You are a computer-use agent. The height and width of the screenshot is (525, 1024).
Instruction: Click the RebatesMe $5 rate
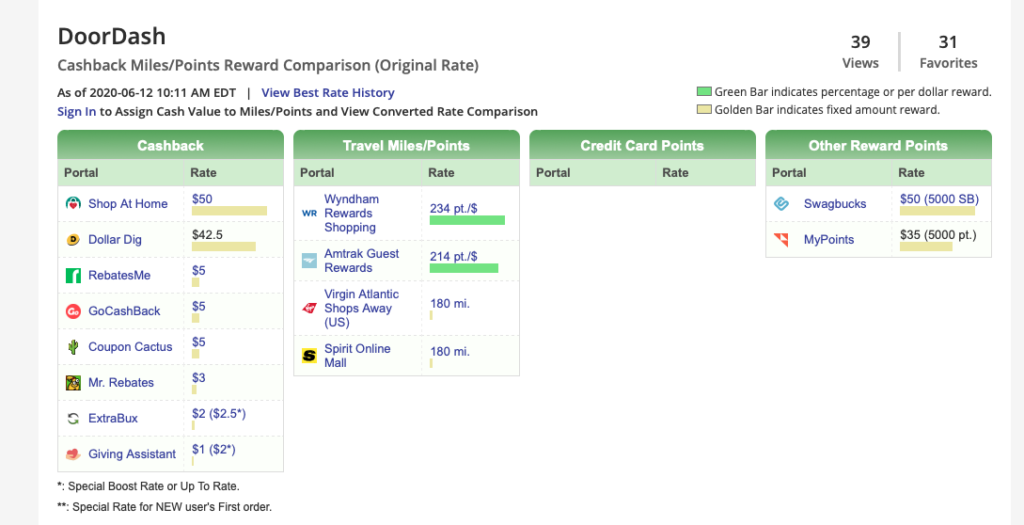click(x=199, y=270)
